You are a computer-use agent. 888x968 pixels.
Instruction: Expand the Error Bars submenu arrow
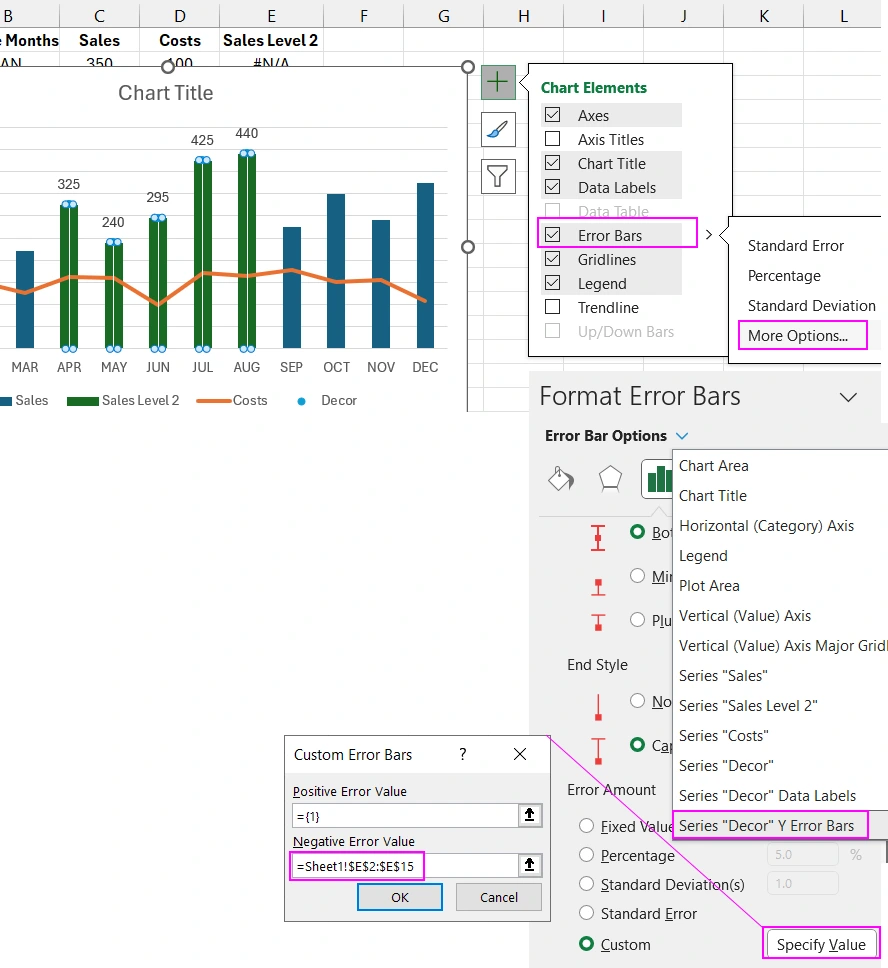(709, 235)
